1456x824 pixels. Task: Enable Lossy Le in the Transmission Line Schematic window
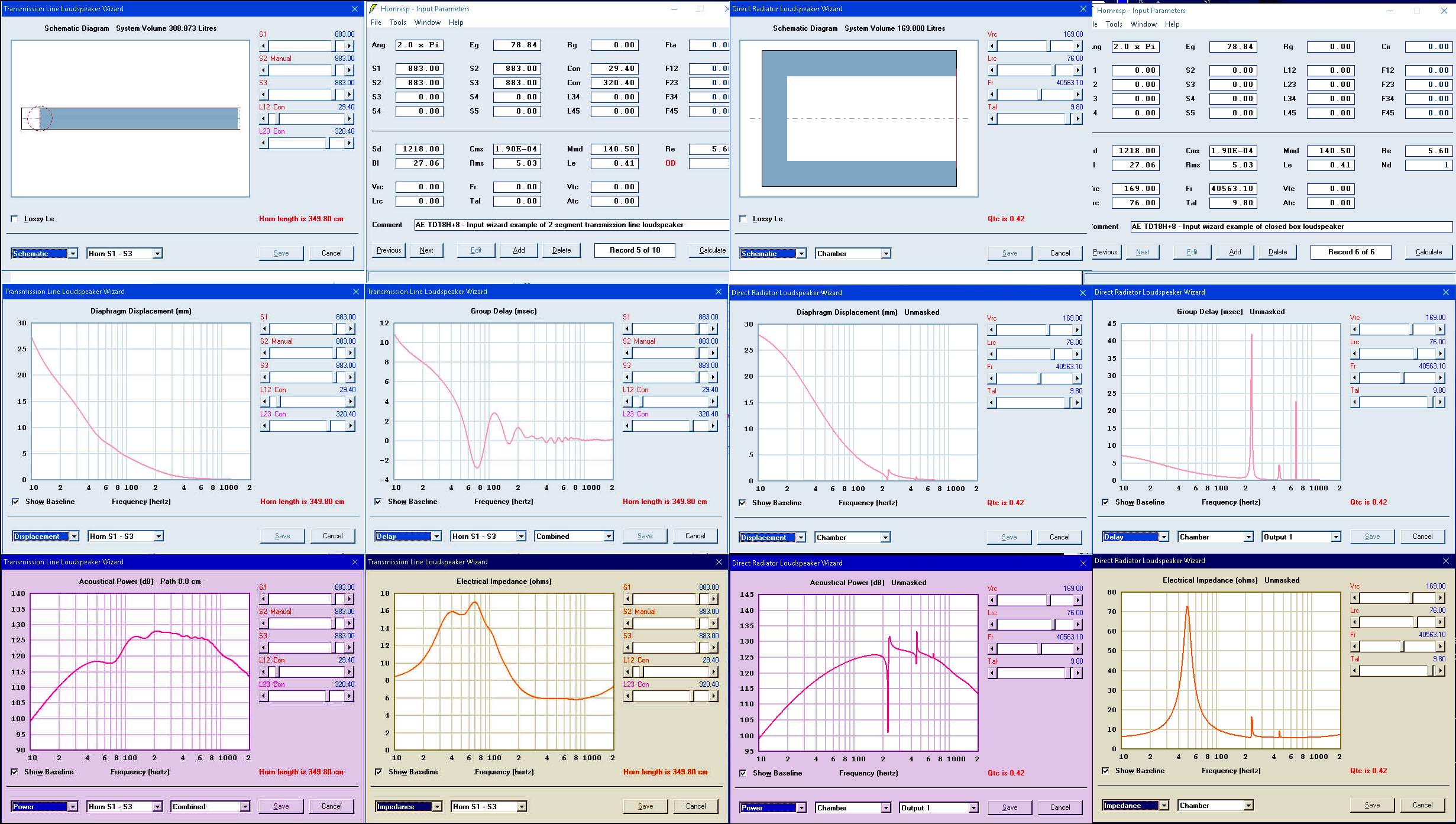pos(15,219)
